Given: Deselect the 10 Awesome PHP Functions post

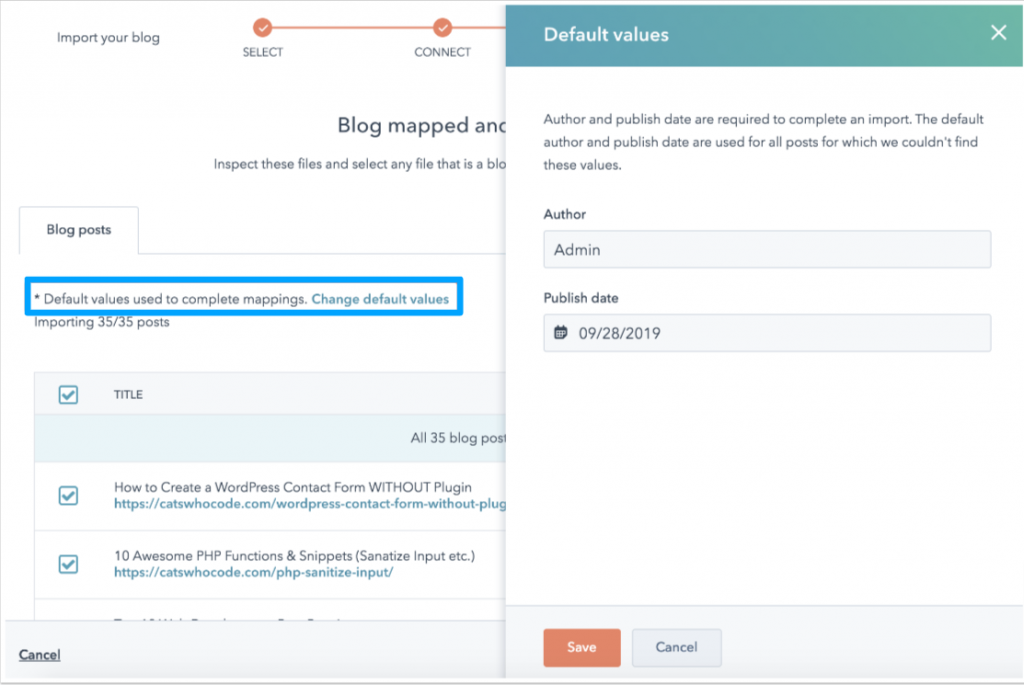Looking at the screenshot, I should pos(68,563).
